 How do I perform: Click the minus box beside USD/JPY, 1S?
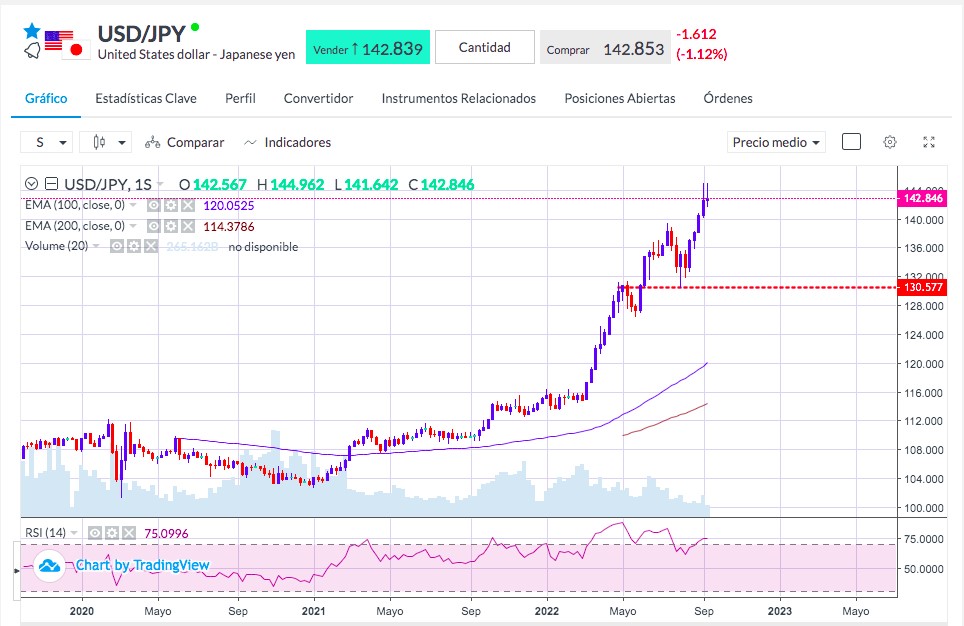pyautogui.click(x=52, y=184)
